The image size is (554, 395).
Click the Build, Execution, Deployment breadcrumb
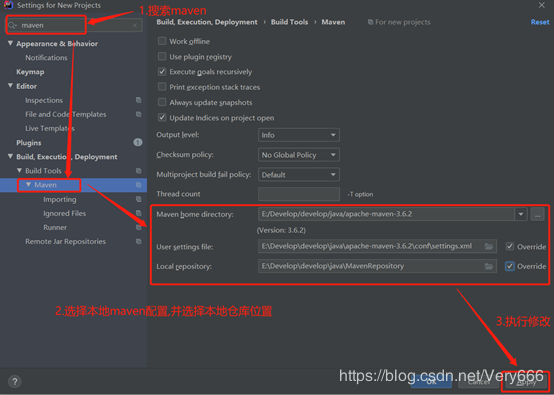pyautogui.click(x=207, y=22)
